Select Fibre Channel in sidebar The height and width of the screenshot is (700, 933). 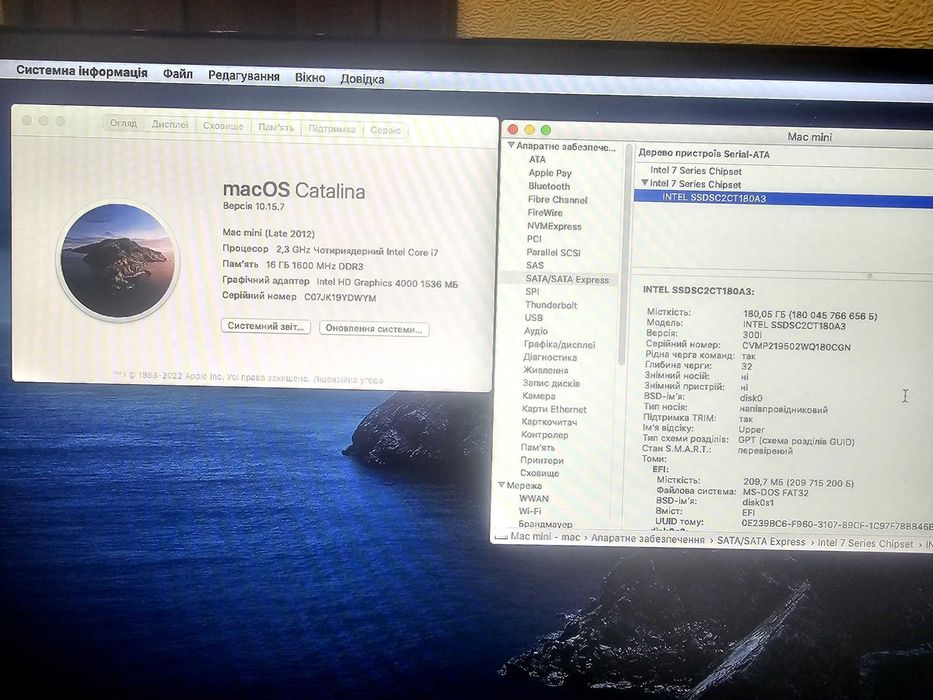click(557, 199)
